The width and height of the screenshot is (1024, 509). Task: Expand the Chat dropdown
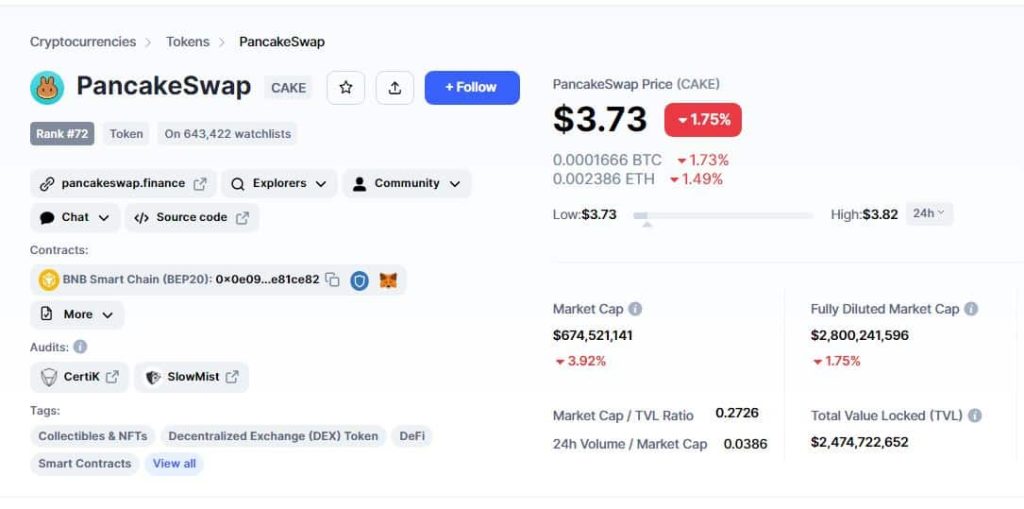pyautogui.click(x=75, y=218)
